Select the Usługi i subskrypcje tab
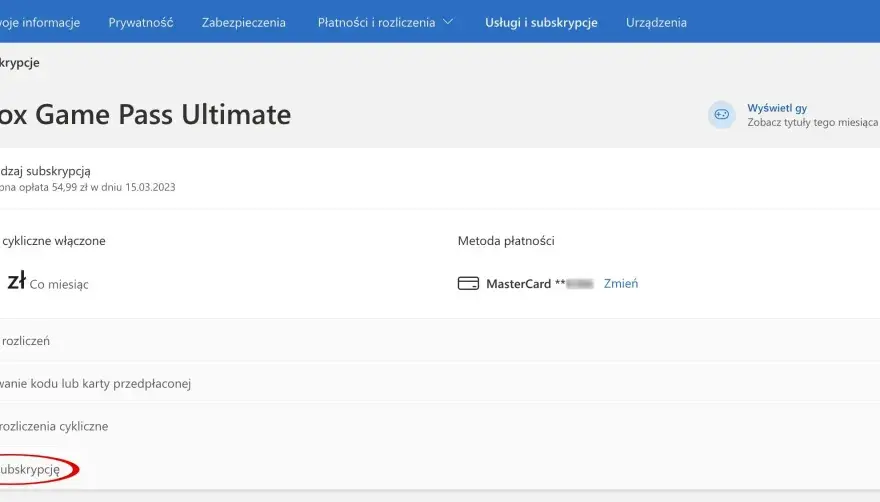This screenshot has width=880, height=502. (541, 22)
